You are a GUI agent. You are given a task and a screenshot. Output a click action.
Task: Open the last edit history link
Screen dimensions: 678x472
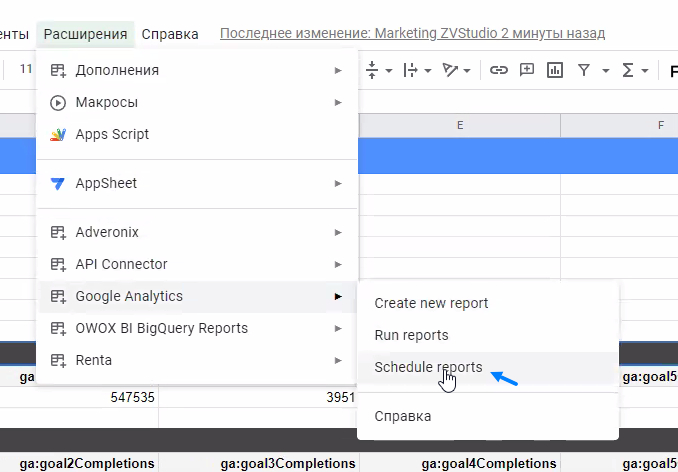[412, 34]
